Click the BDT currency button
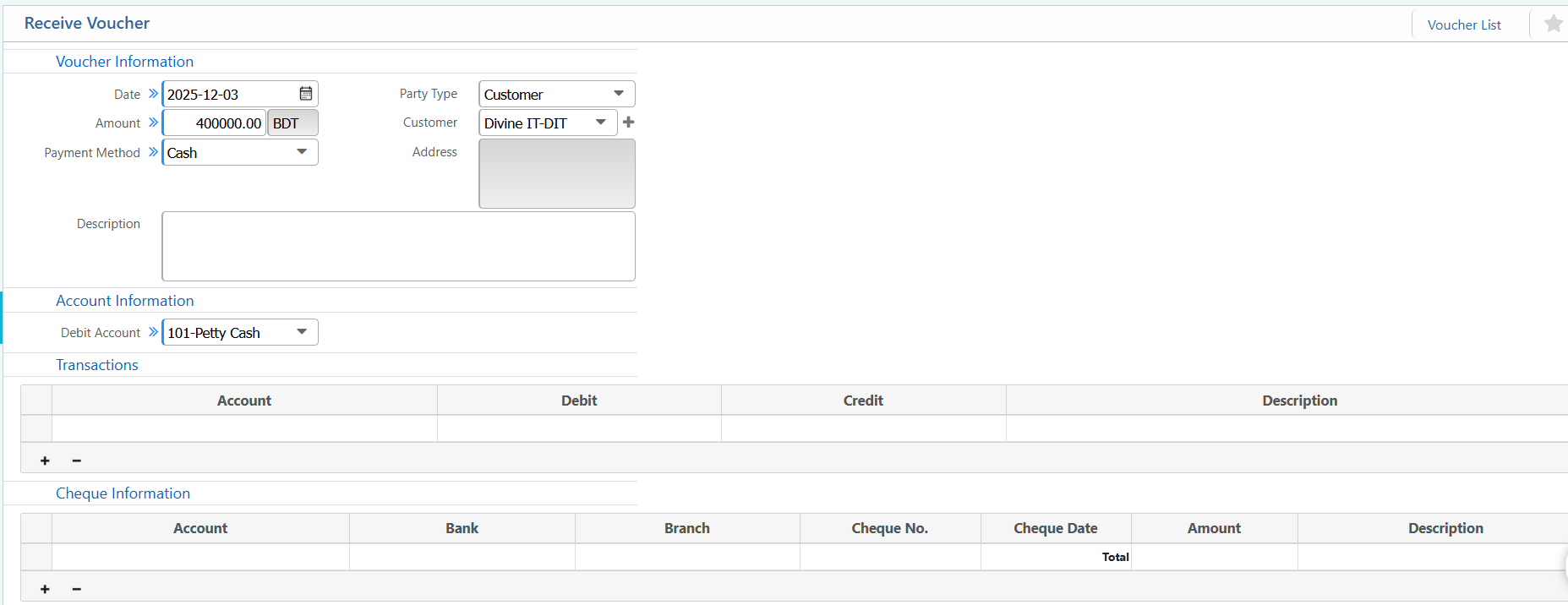 pyautogui.click(x=292, y=123)
